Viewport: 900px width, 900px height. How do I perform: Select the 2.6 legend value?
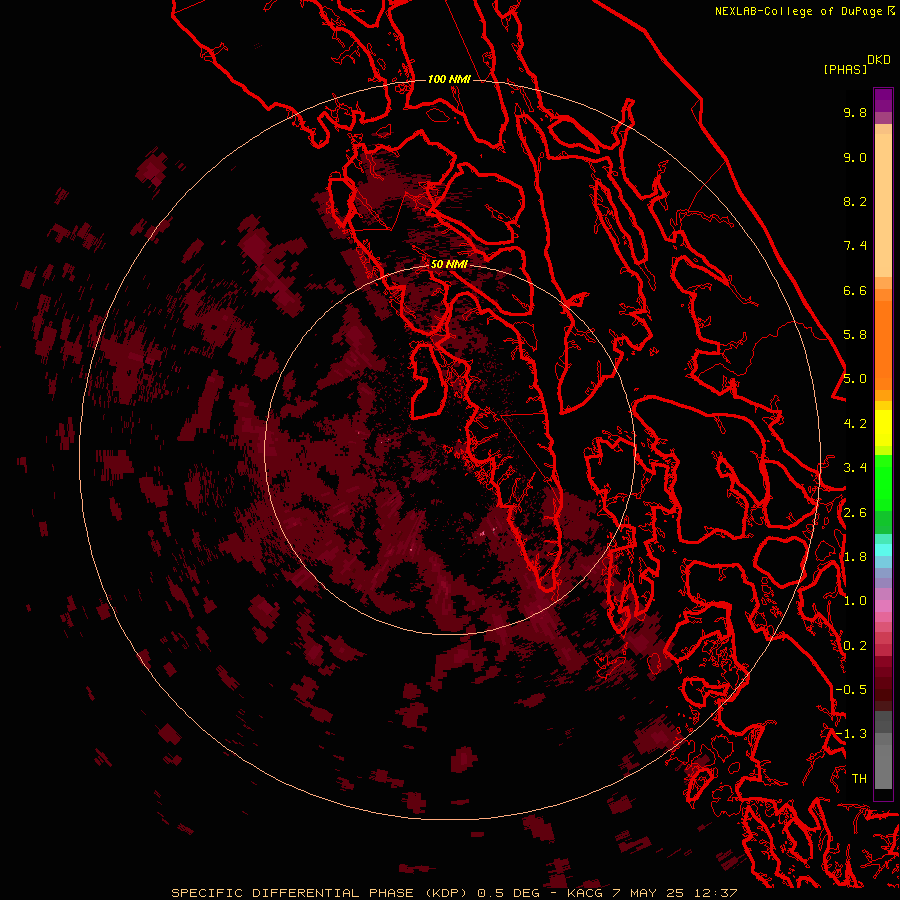point(855,513)
